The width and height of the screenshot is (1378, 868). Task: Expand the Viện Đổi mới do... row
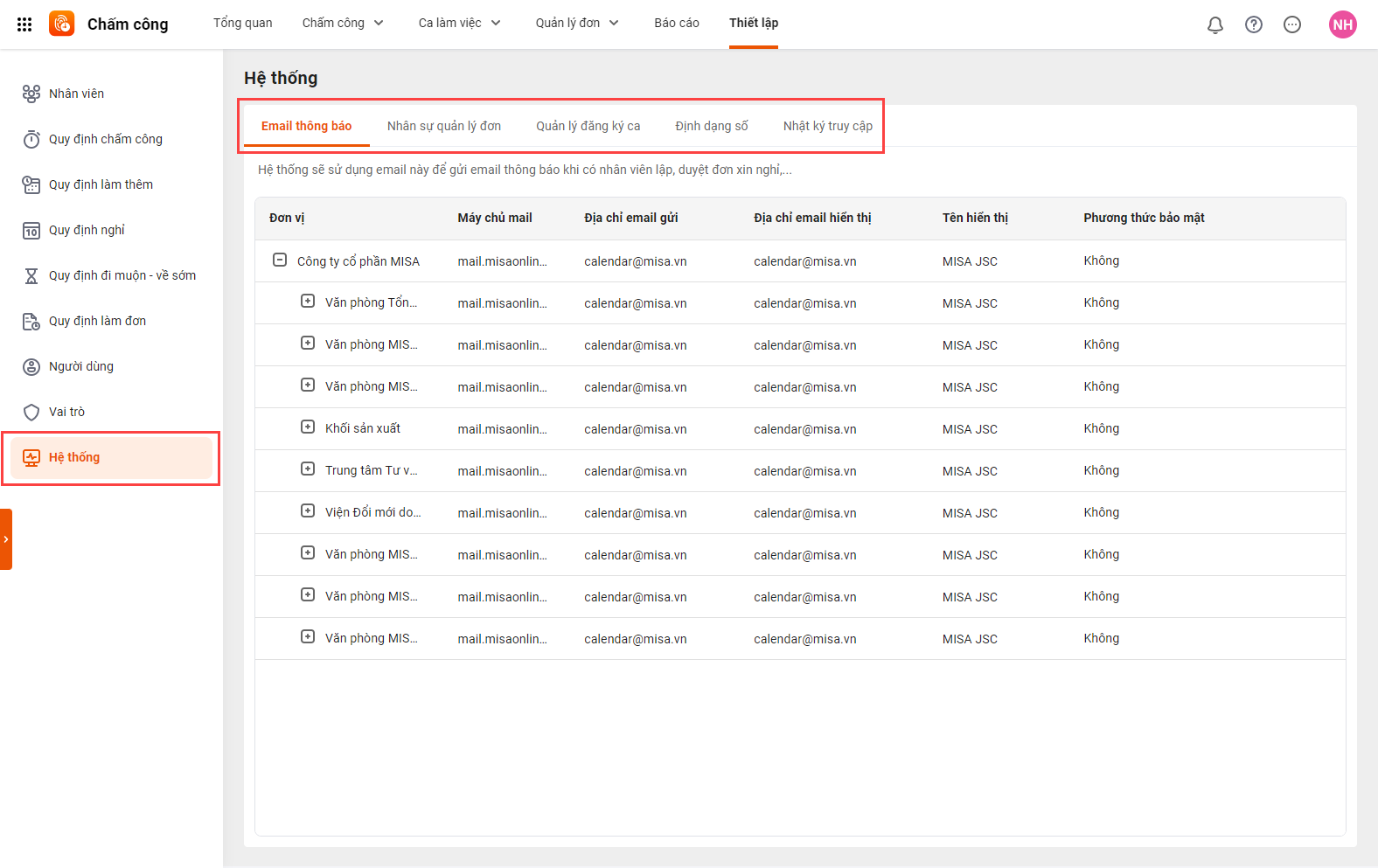point(308,510)
